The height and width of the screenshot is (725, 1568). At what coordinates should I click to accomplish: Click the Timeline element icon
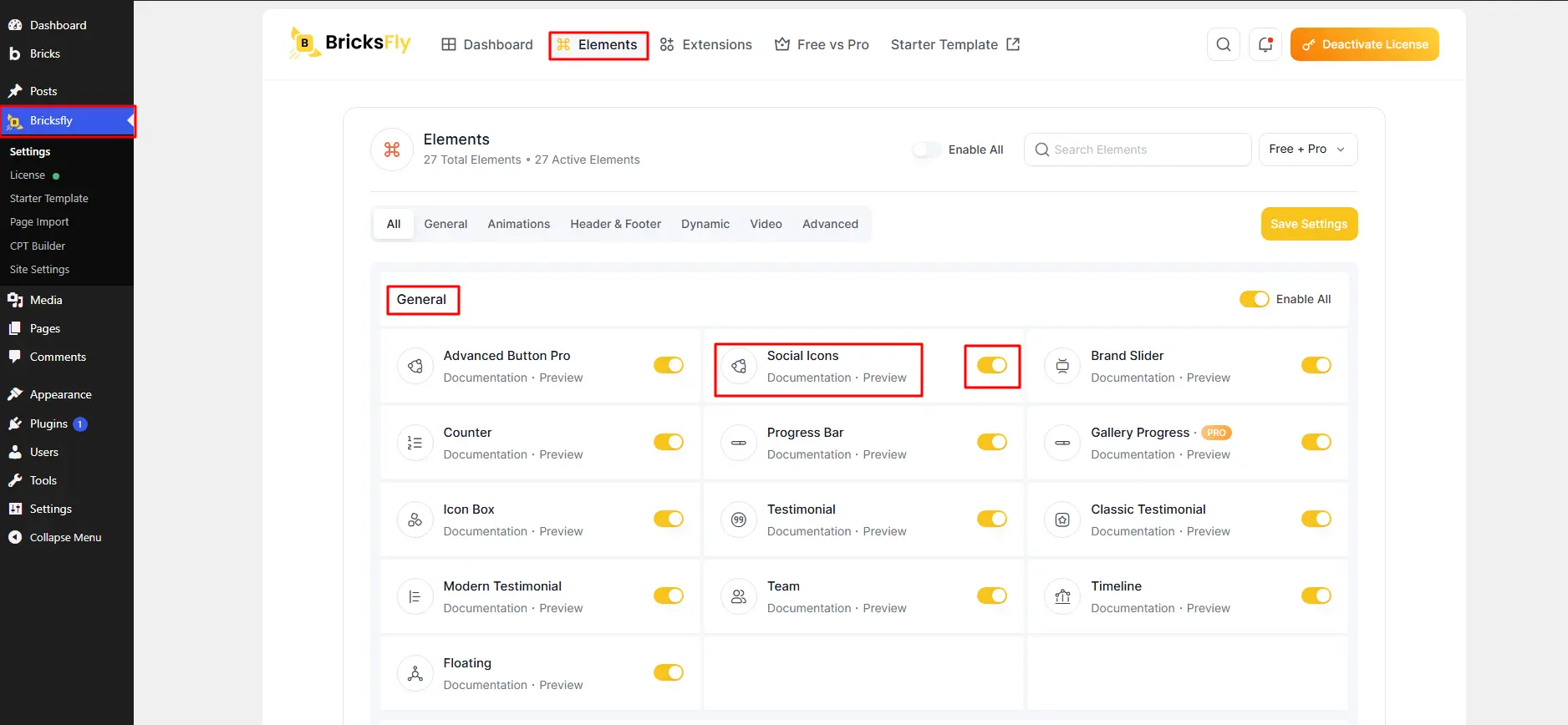coord(1062,596)
